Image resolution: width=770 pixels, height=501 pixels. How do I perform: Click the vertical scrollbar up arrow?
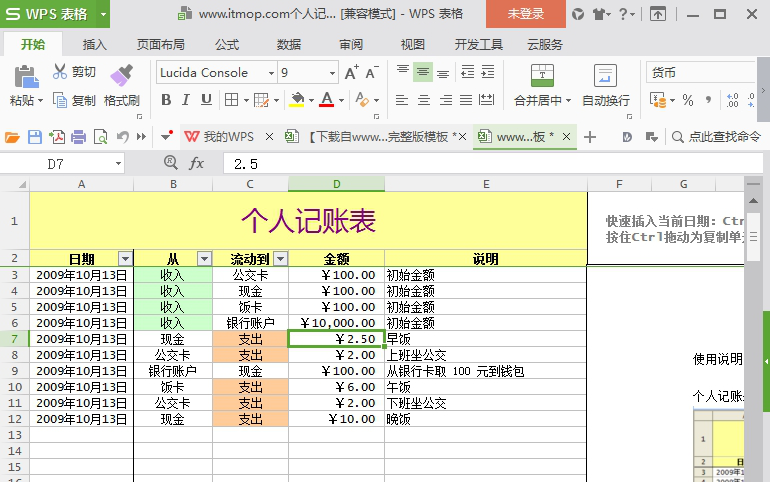753,201
